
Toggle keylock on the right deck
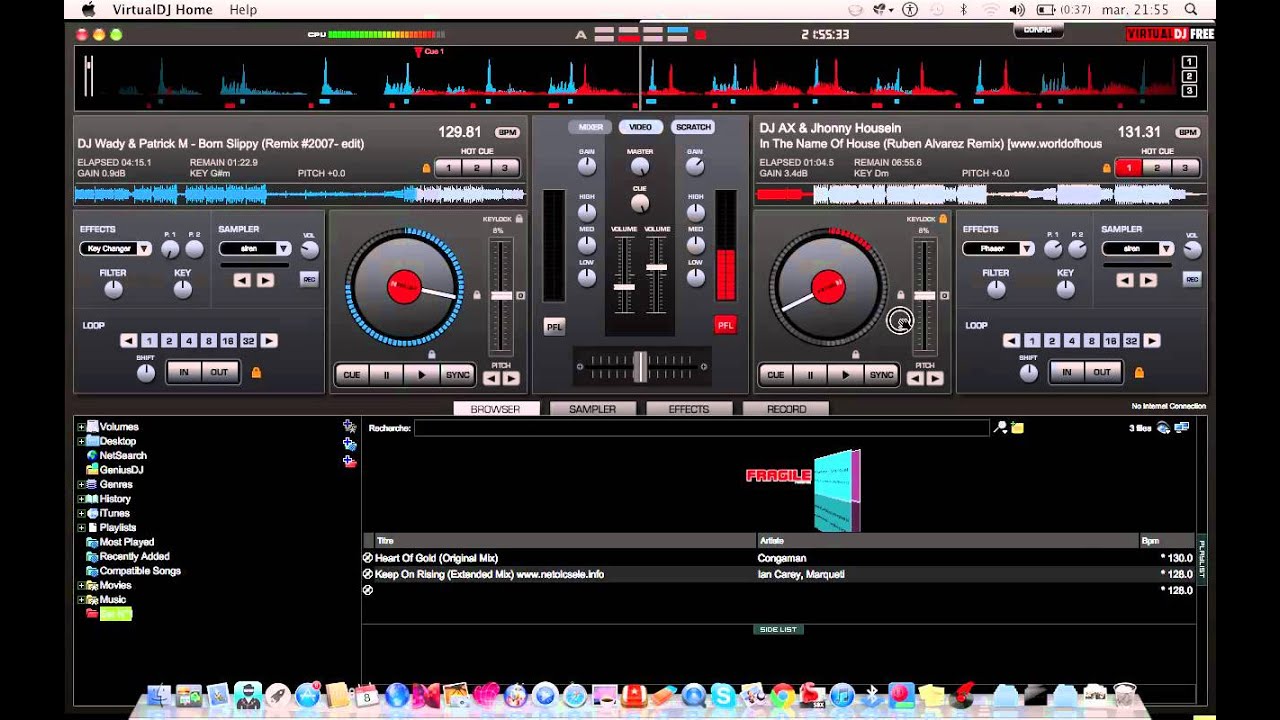(x=943, y=218)
